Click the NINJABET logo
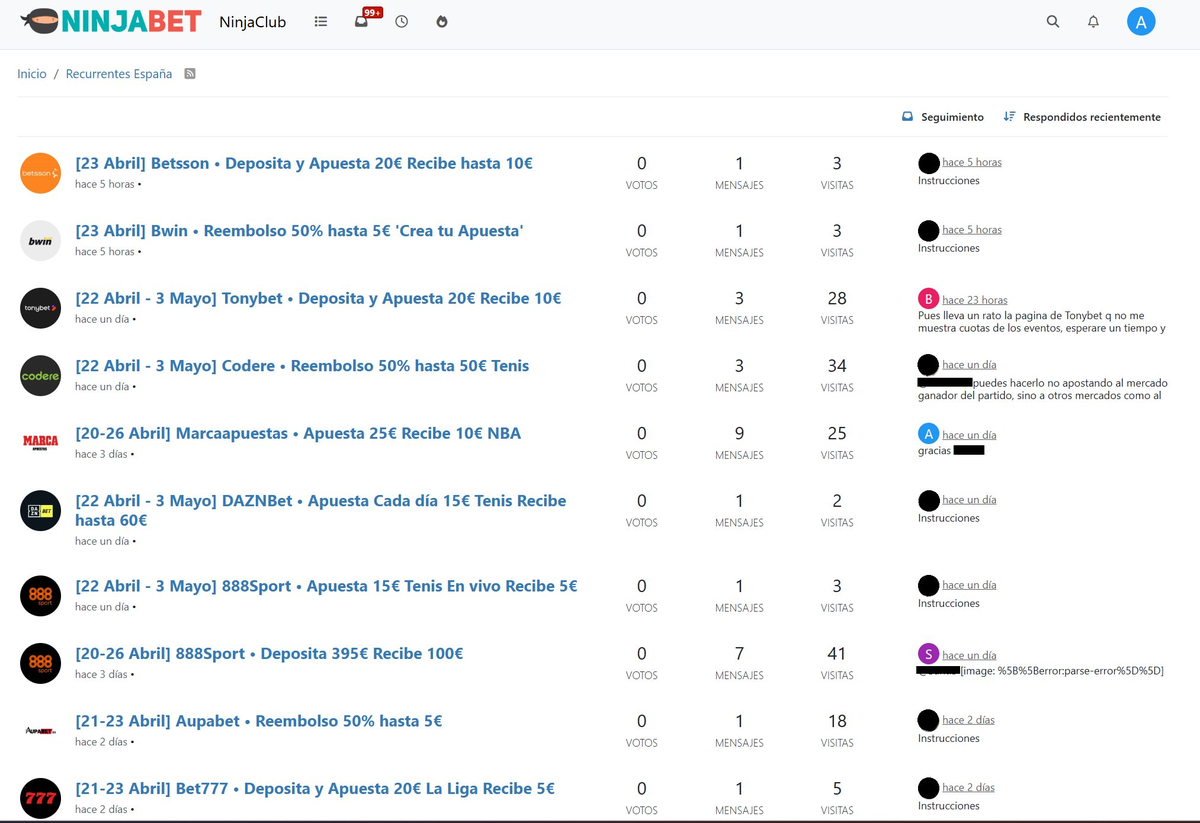The height and width of the screenshot is (823, 1200). click(x=110, y=20)
